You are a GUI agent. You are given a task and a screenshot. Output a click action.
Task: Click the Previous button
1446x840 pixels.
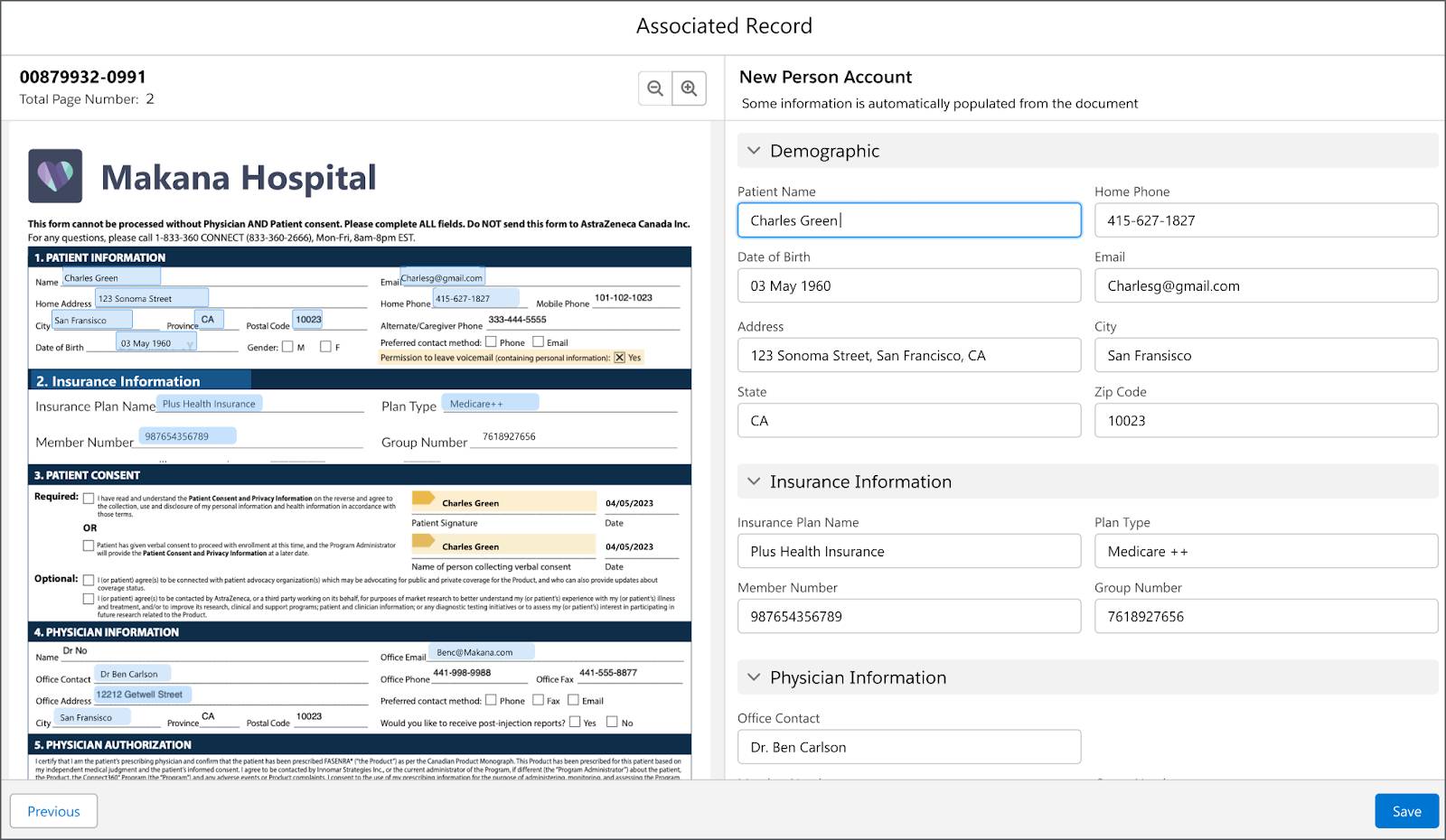pos(53,810)
